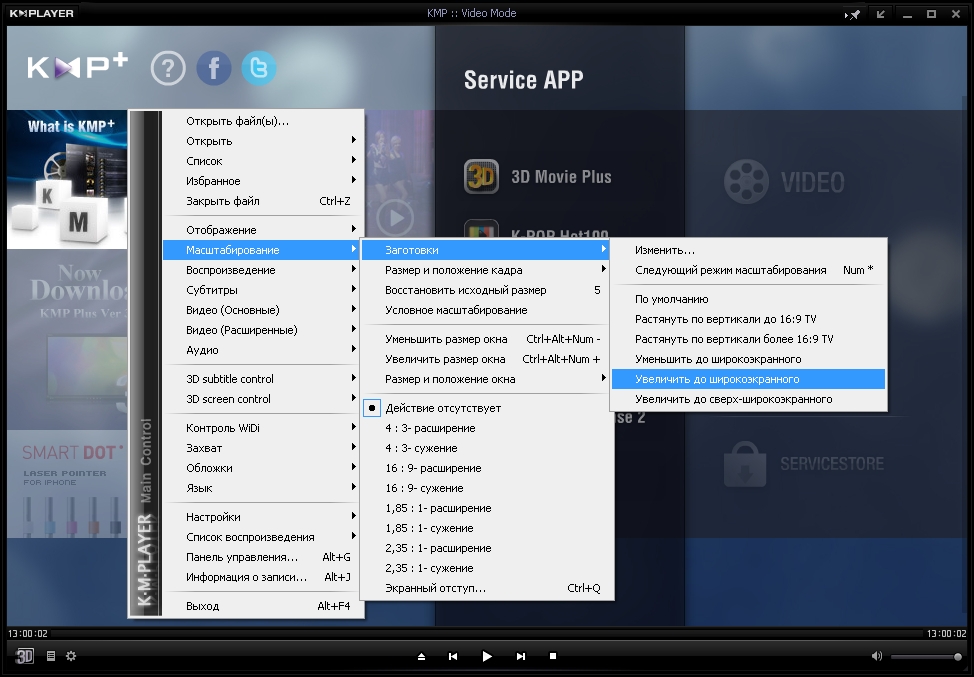
Task: Adjust the volume slider
Action: 927,657
